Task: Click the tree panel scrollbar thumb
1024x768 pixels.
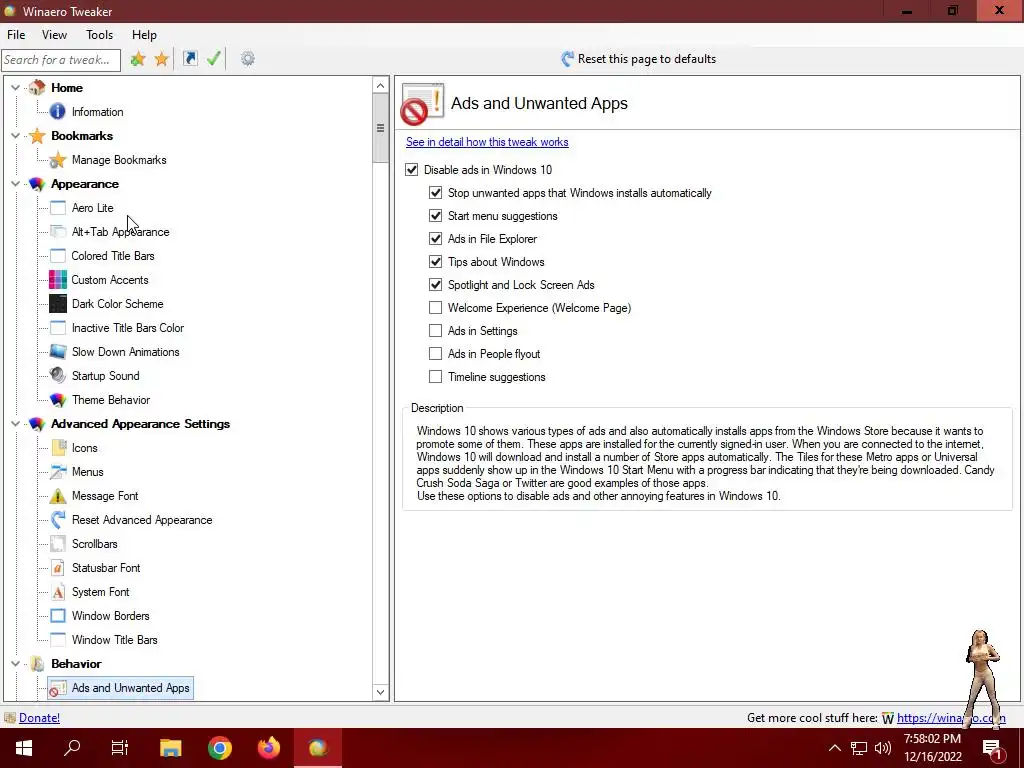Action: tap(381, 128)
